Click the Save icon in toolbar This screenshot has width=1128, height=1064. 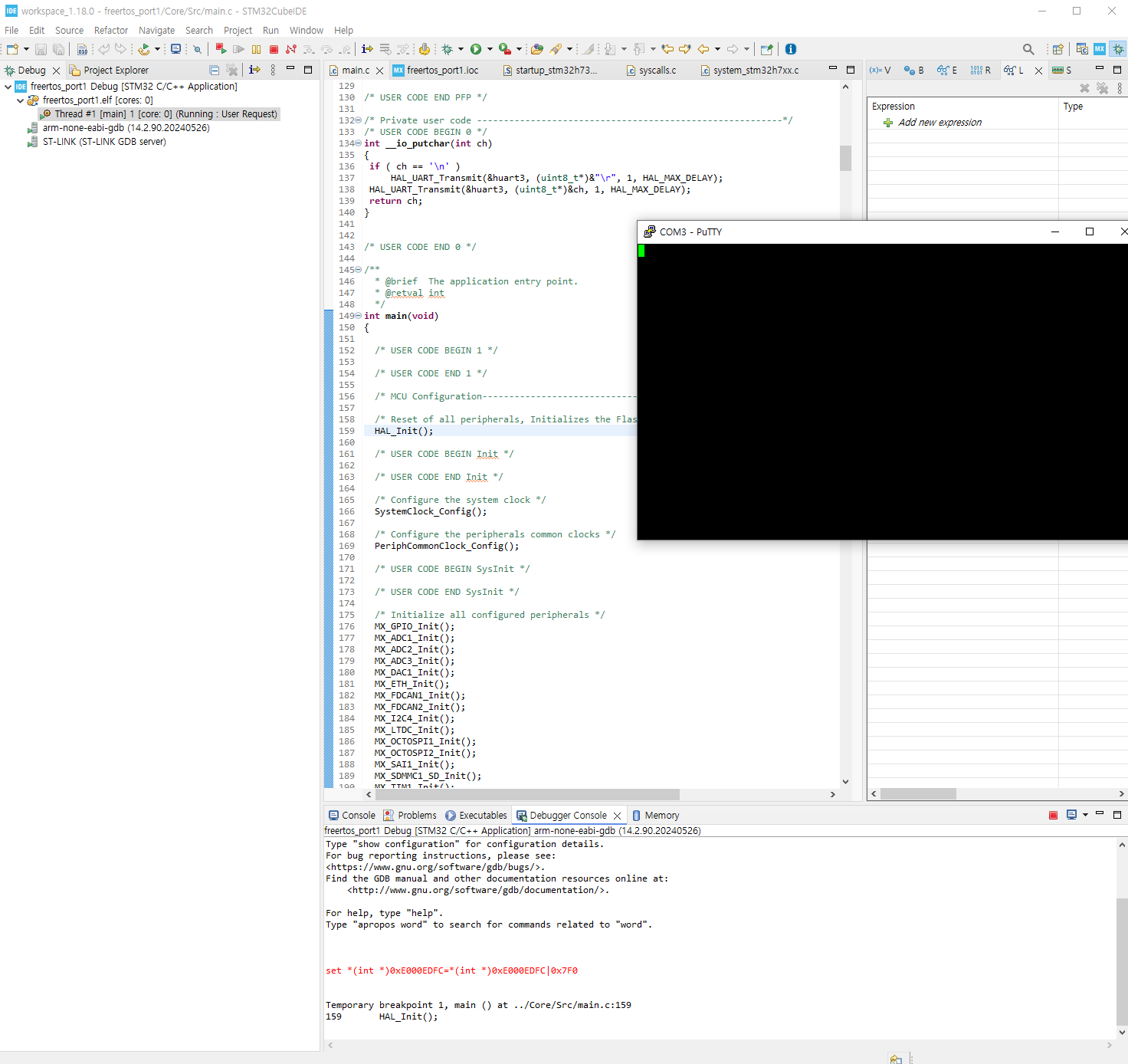[41, 49]
